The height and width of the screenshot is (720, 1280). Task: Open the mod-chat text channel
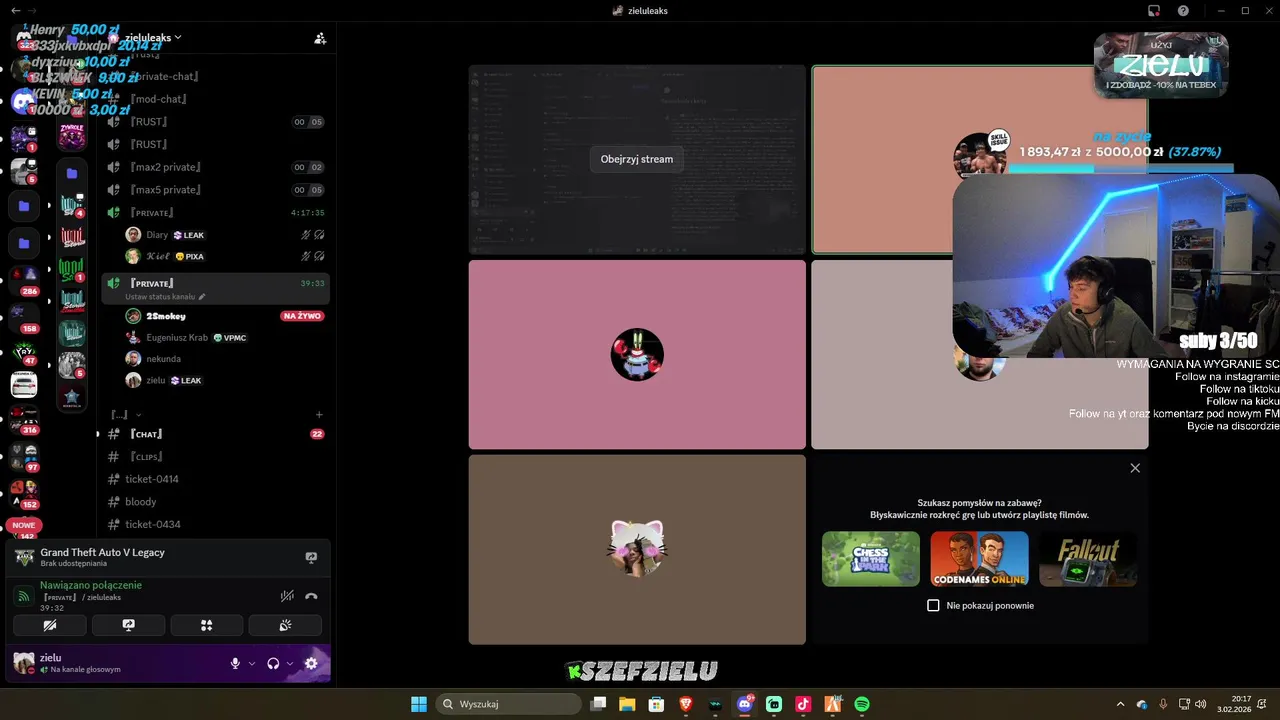click(215, 99)
